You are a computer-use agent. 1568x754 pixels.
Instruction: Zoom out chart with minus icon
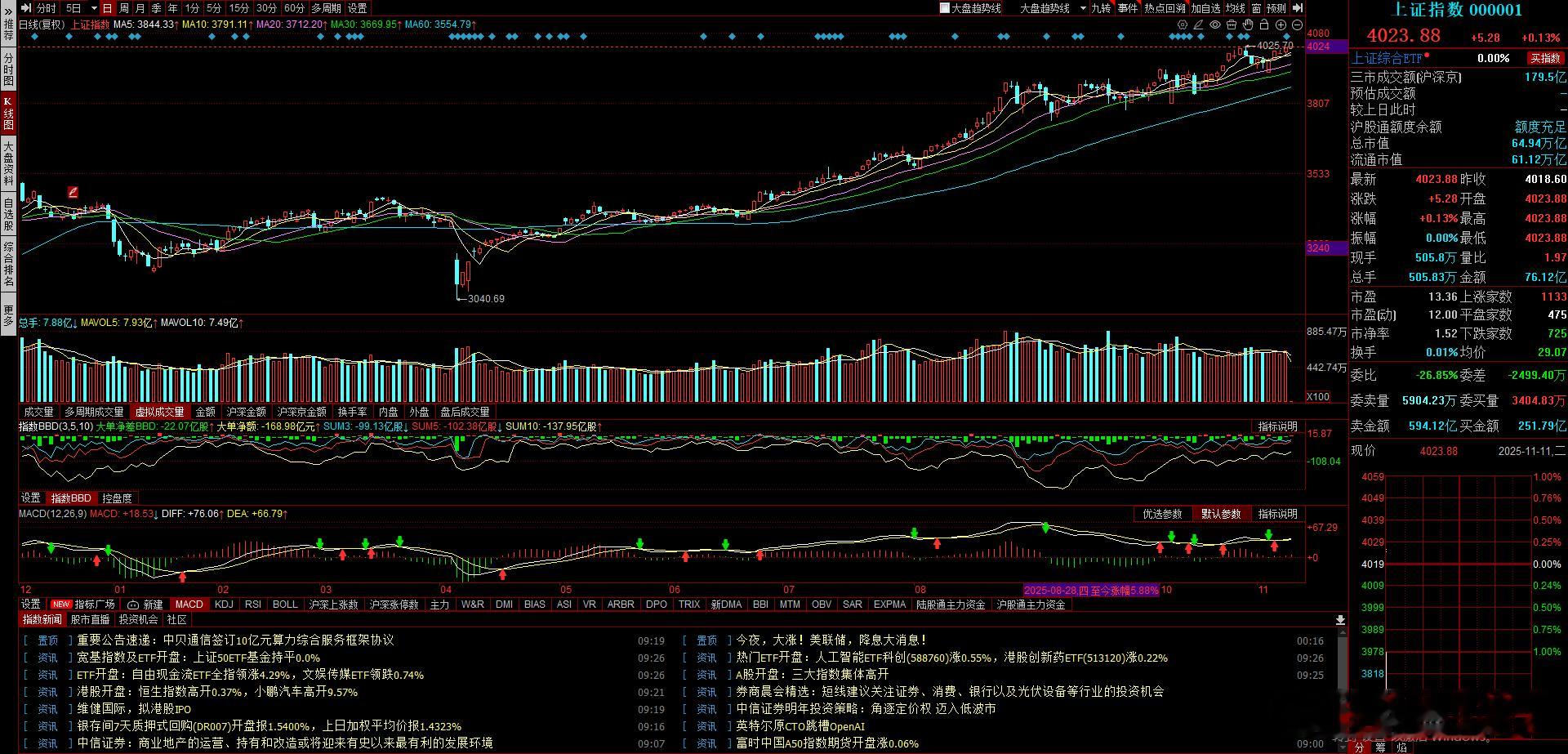tap(1297, 25)
